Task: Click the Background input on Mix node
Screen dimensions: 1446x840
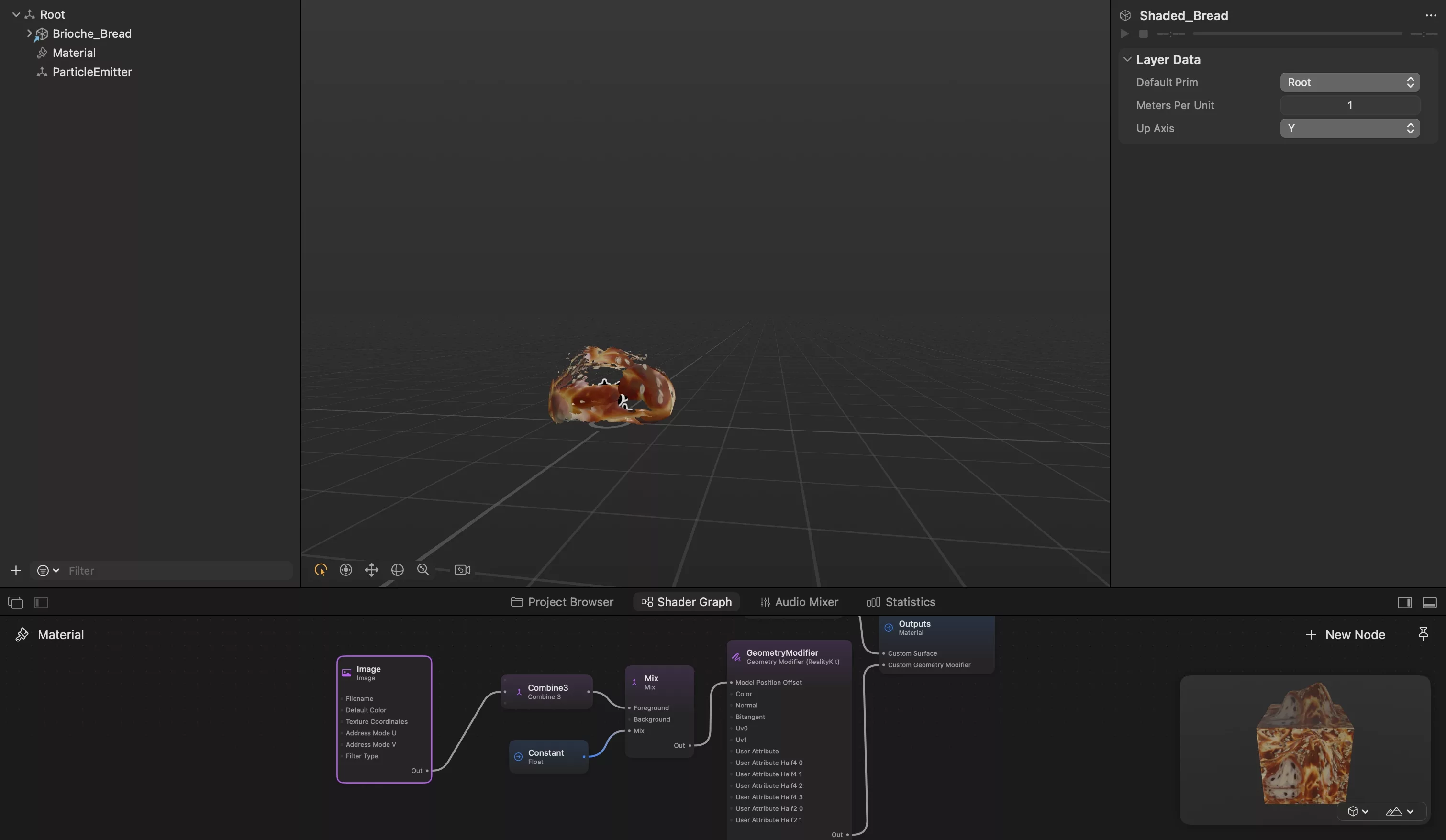Action: (x=651, y=719)
